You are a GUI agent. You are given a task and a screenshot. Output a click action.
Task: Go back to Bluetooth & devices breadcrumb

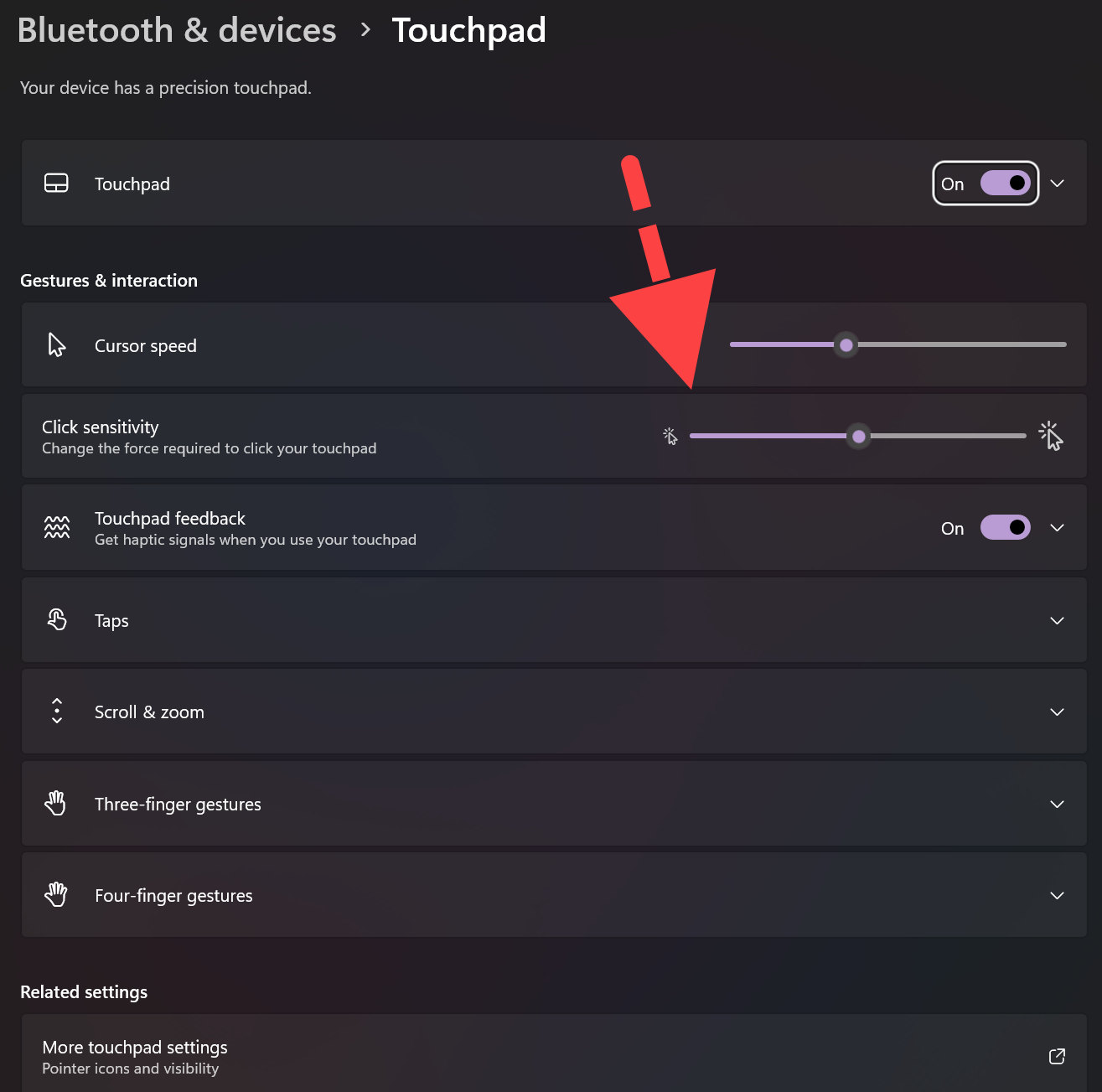tap(177, 30)
